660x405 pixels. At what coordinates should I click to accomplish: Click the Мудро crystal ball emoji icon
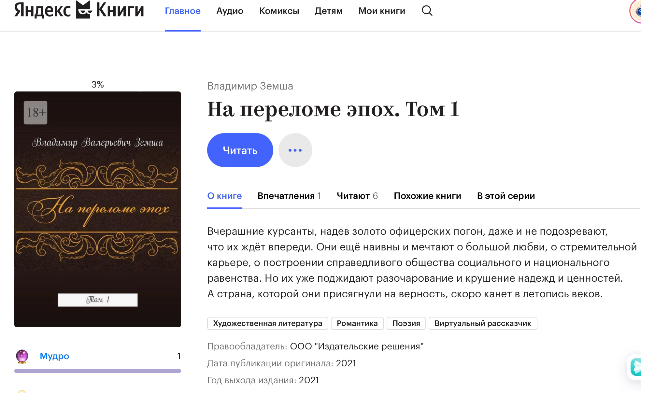click(22, 356)
